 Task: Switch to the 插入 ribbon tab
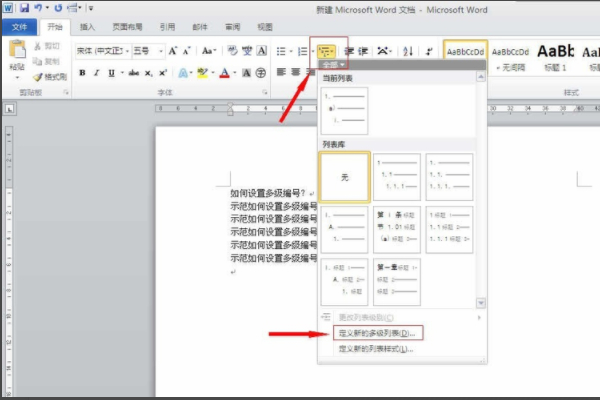click(x=88, y=27)
